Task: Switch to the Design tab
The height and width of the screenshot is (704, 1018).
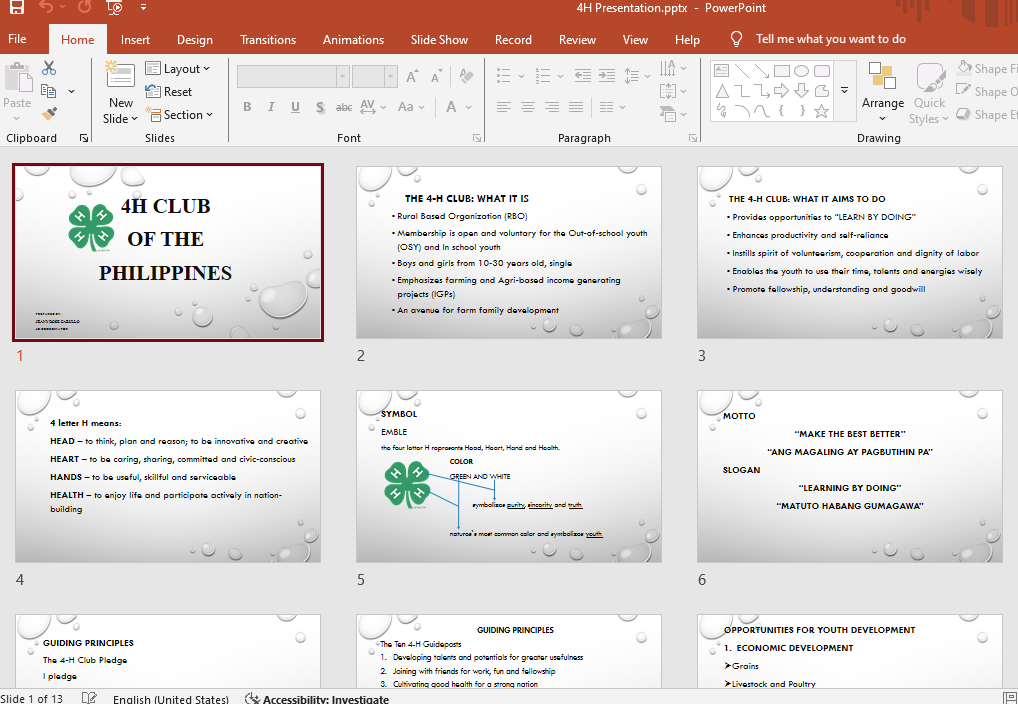Action: coord(195,40)
